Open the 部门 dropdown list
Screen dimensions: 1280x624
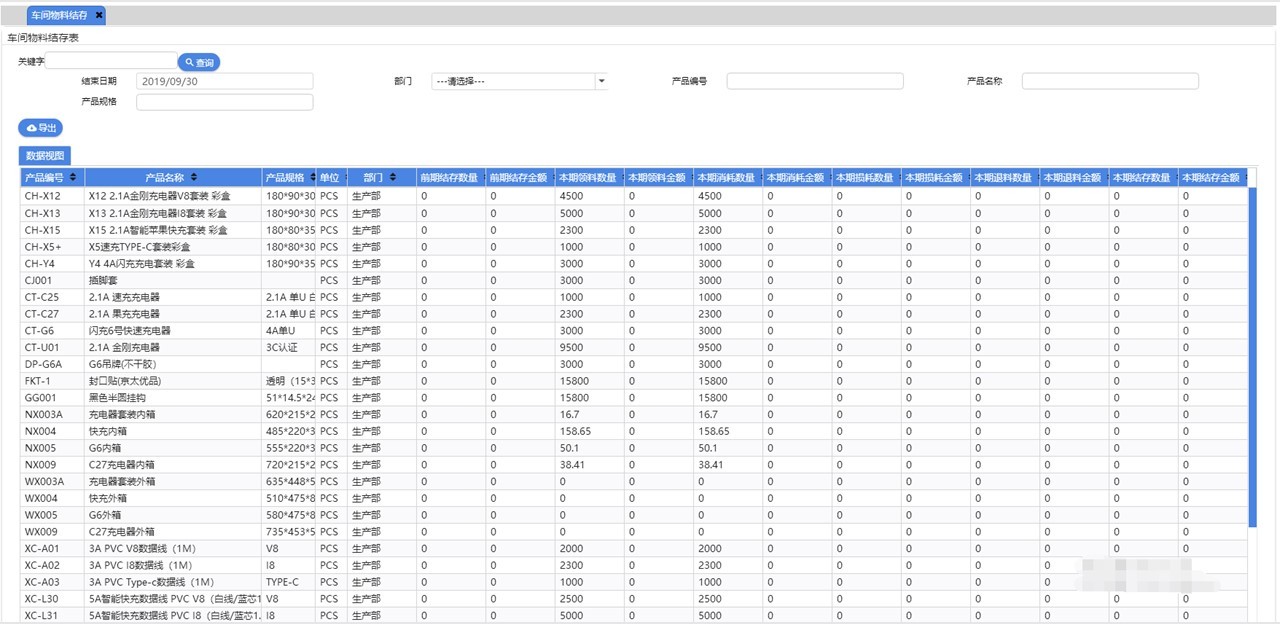[x=601, y=81]
